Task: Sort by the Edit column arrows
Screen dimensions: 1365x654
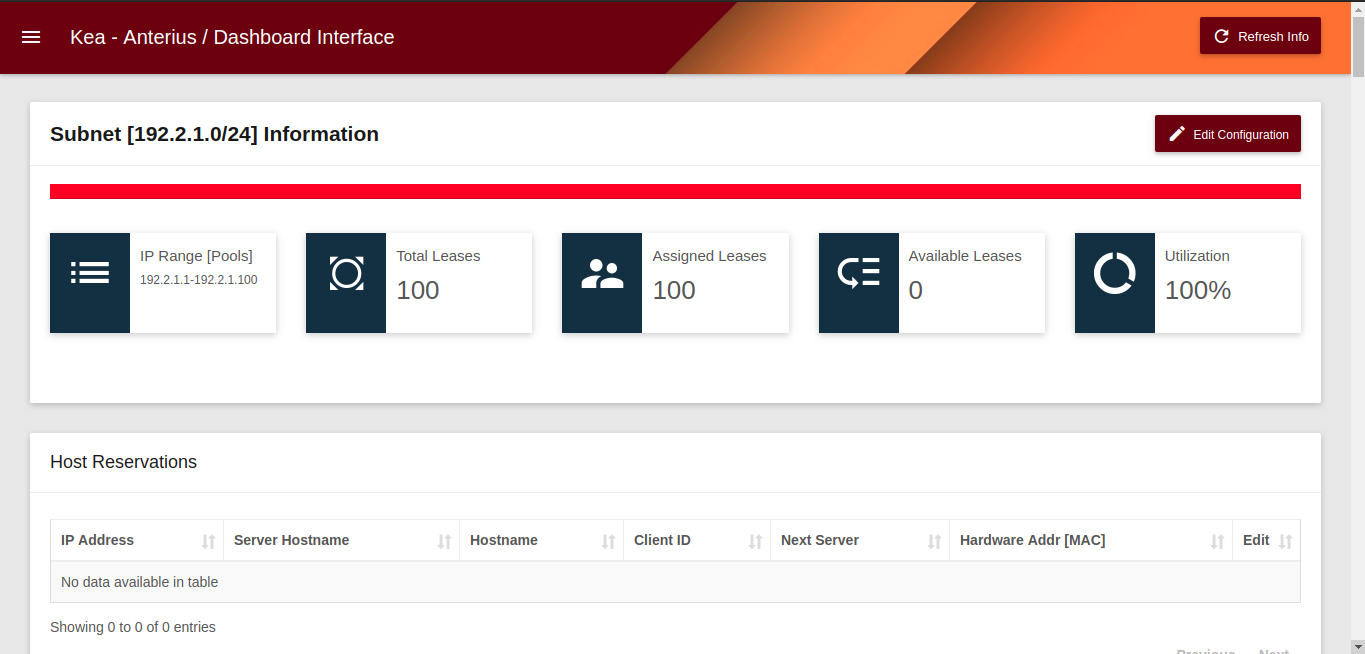Action: coord(1286,541)
